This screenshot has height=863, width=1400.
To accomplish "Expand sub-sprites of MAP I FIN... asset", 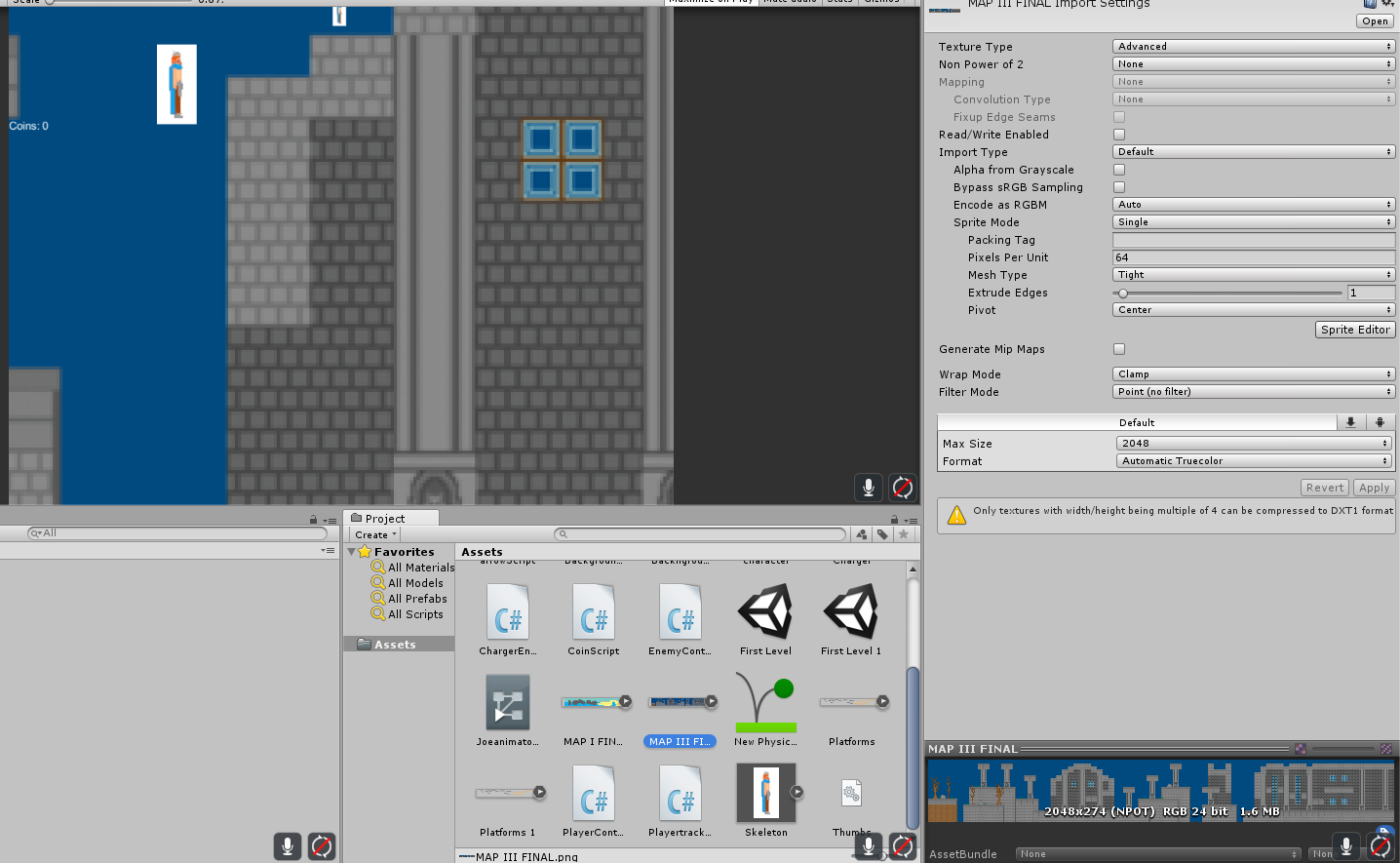I will click(626, 701).
